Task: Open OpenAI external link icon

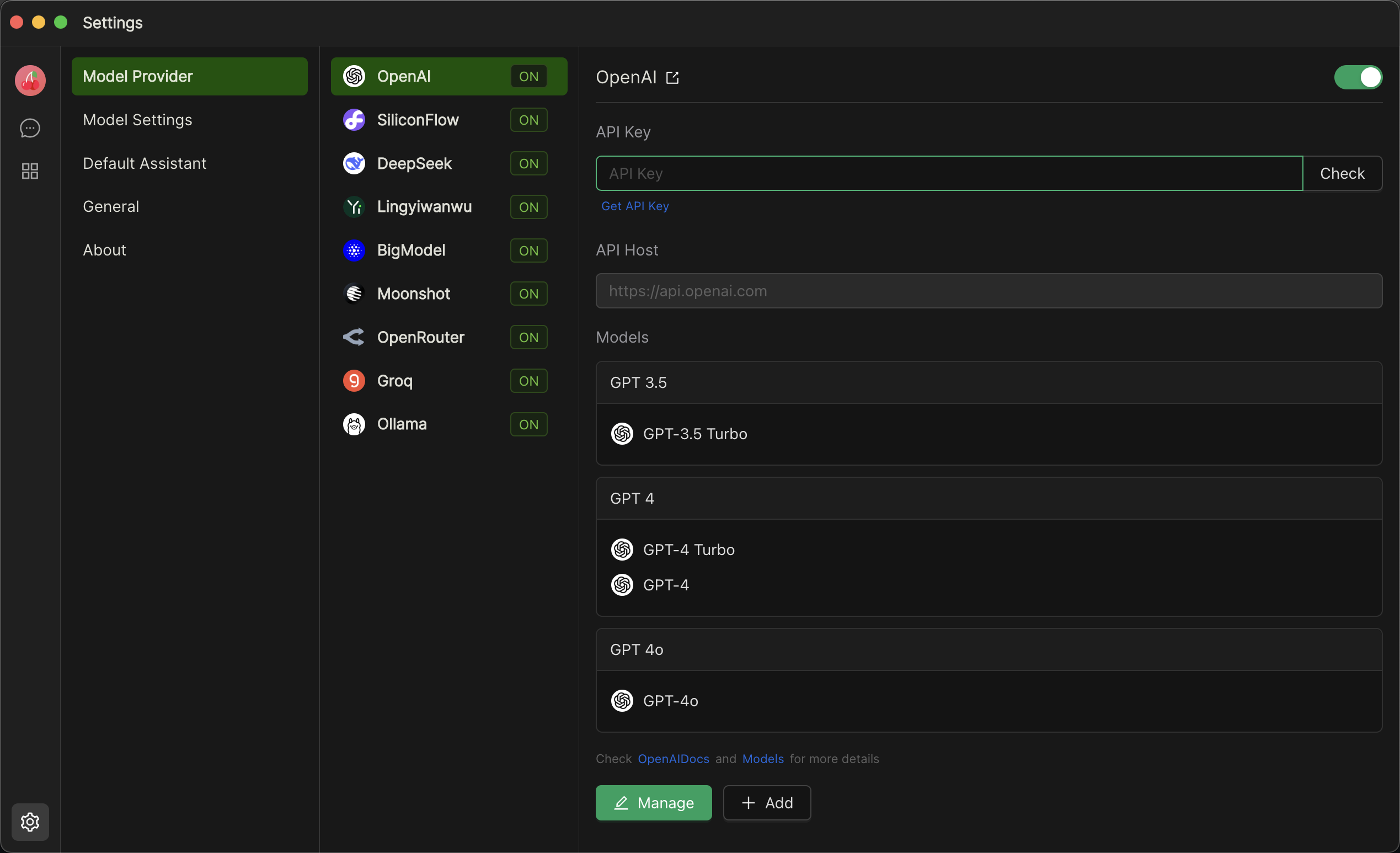Action: pyautogui.click(x=672, y=77)
